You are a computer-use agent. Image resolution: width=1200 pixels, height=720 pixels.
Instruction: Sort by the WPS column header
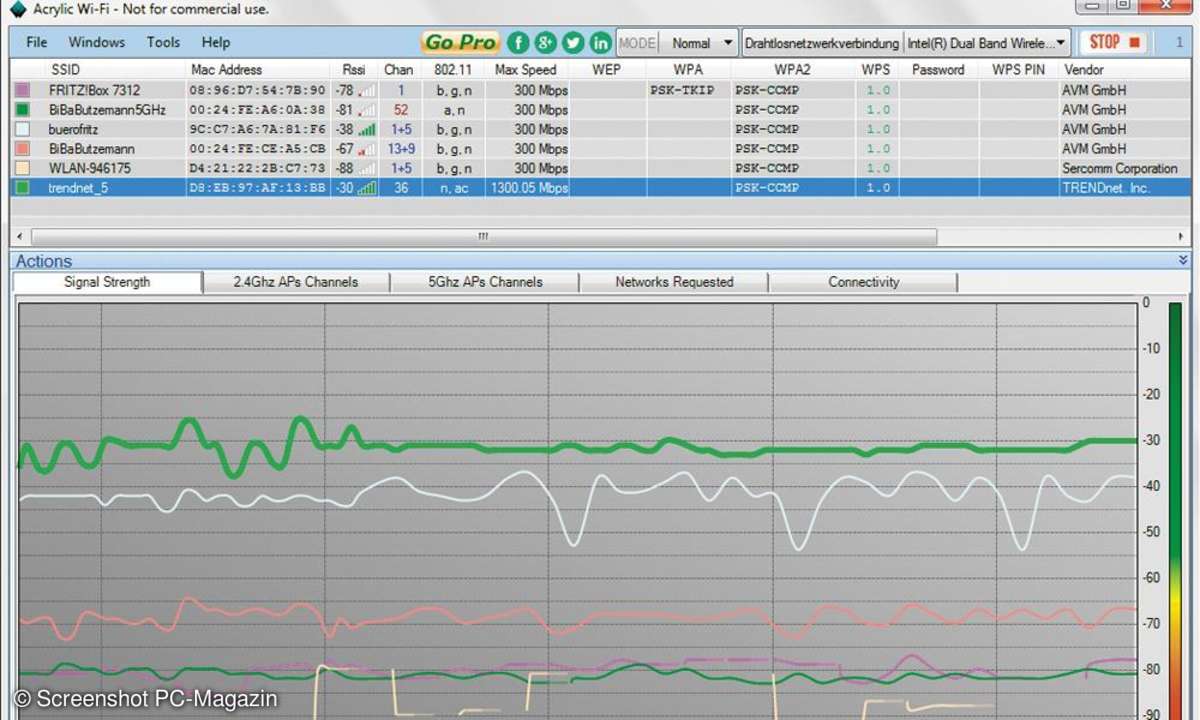point(876,70)
